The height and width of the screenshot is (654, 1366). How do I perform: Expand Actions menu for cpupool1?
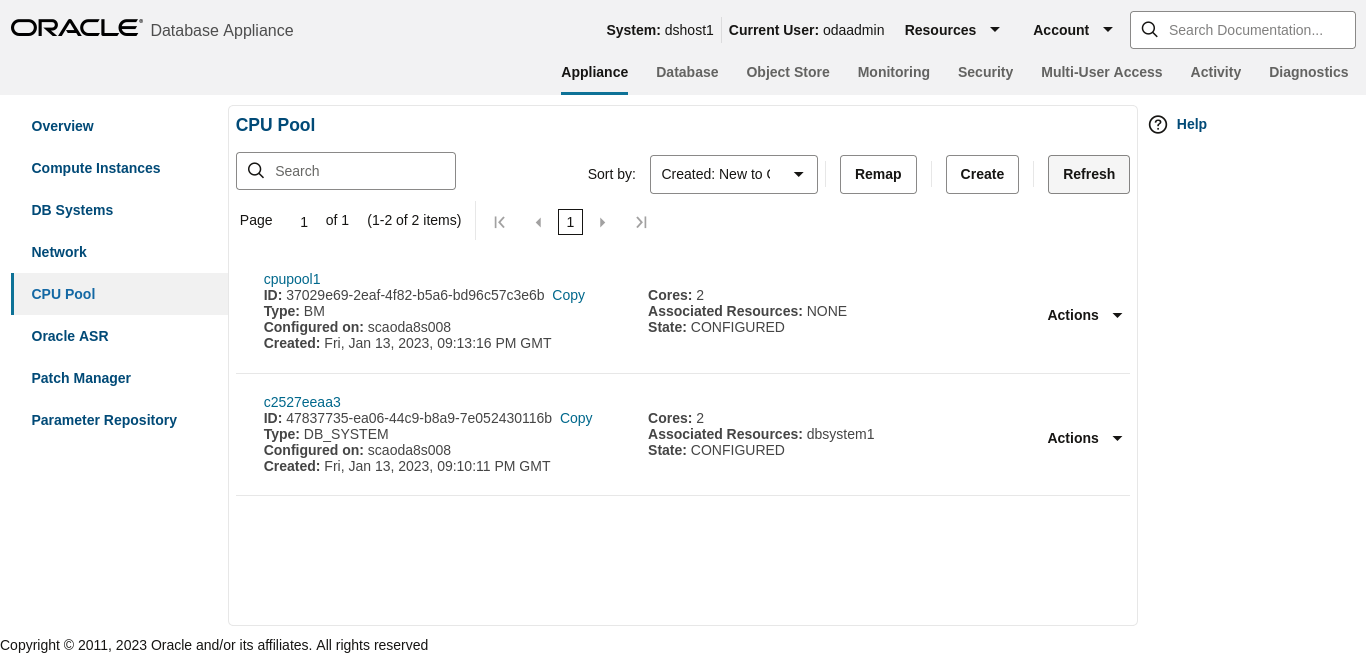pyautogui.click(x=1085, y=315)
